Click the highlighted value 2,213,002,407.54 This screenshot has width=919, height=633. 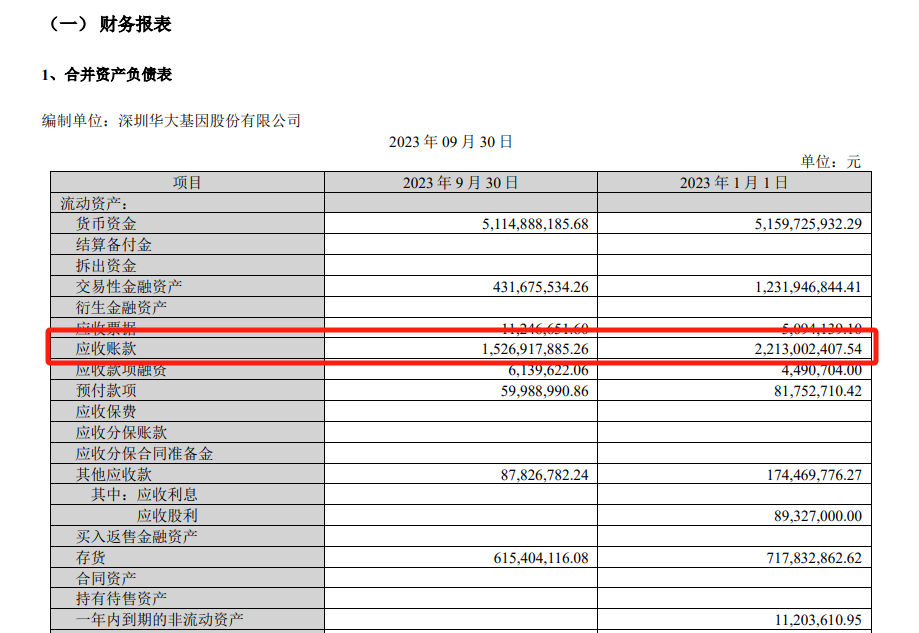[x=797, y=350]
